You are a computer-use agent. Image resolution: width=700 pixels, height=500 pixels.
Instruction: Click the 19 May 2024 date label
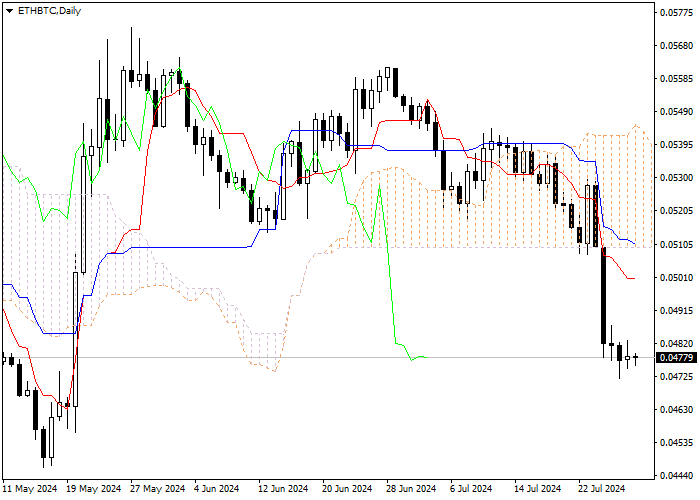tap(95, 489)
